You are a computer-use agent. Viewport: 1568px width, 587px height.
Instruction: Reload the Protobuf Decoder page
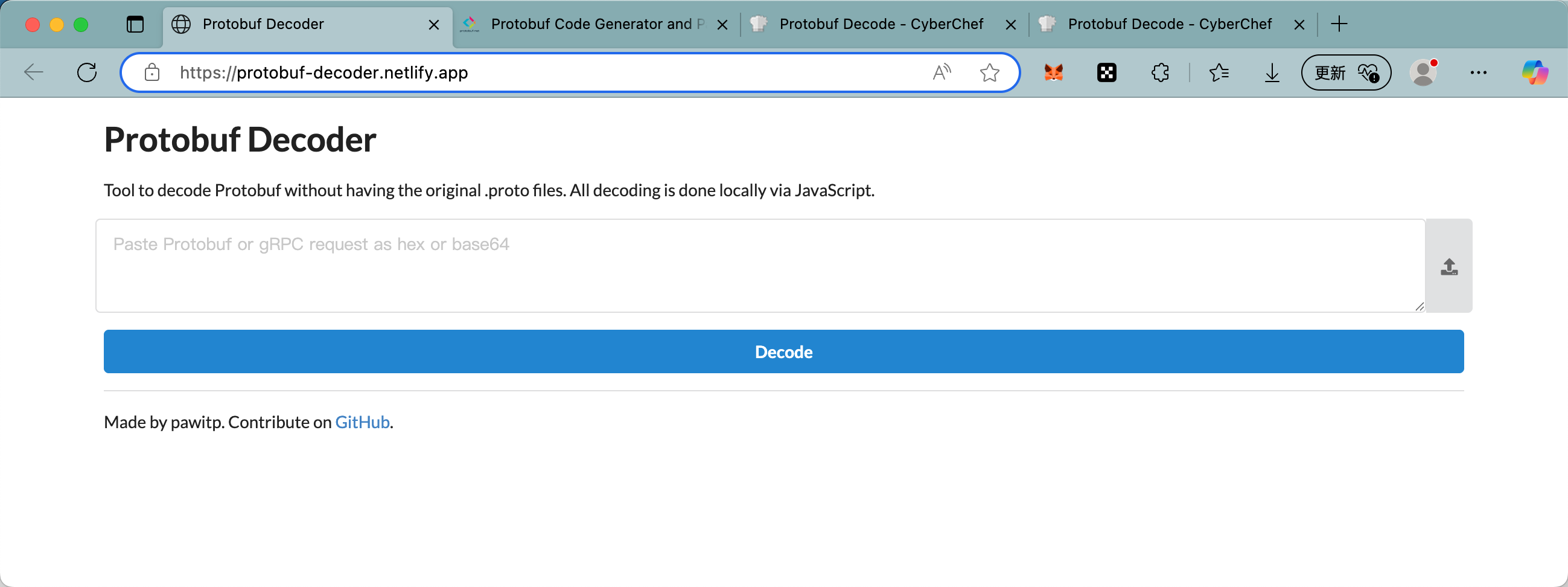click(x=87, y=72)
